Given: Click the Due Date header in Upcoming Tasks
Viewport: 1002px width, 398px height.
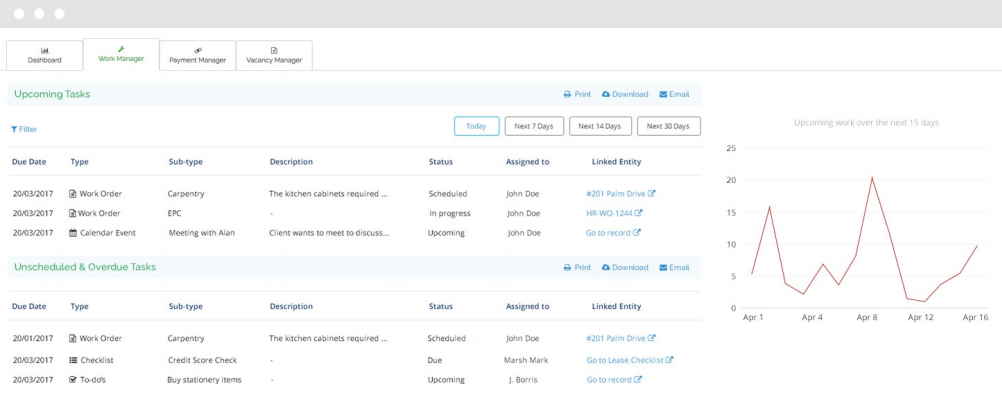Looking at the screenshot, I should tap(29, 162).
